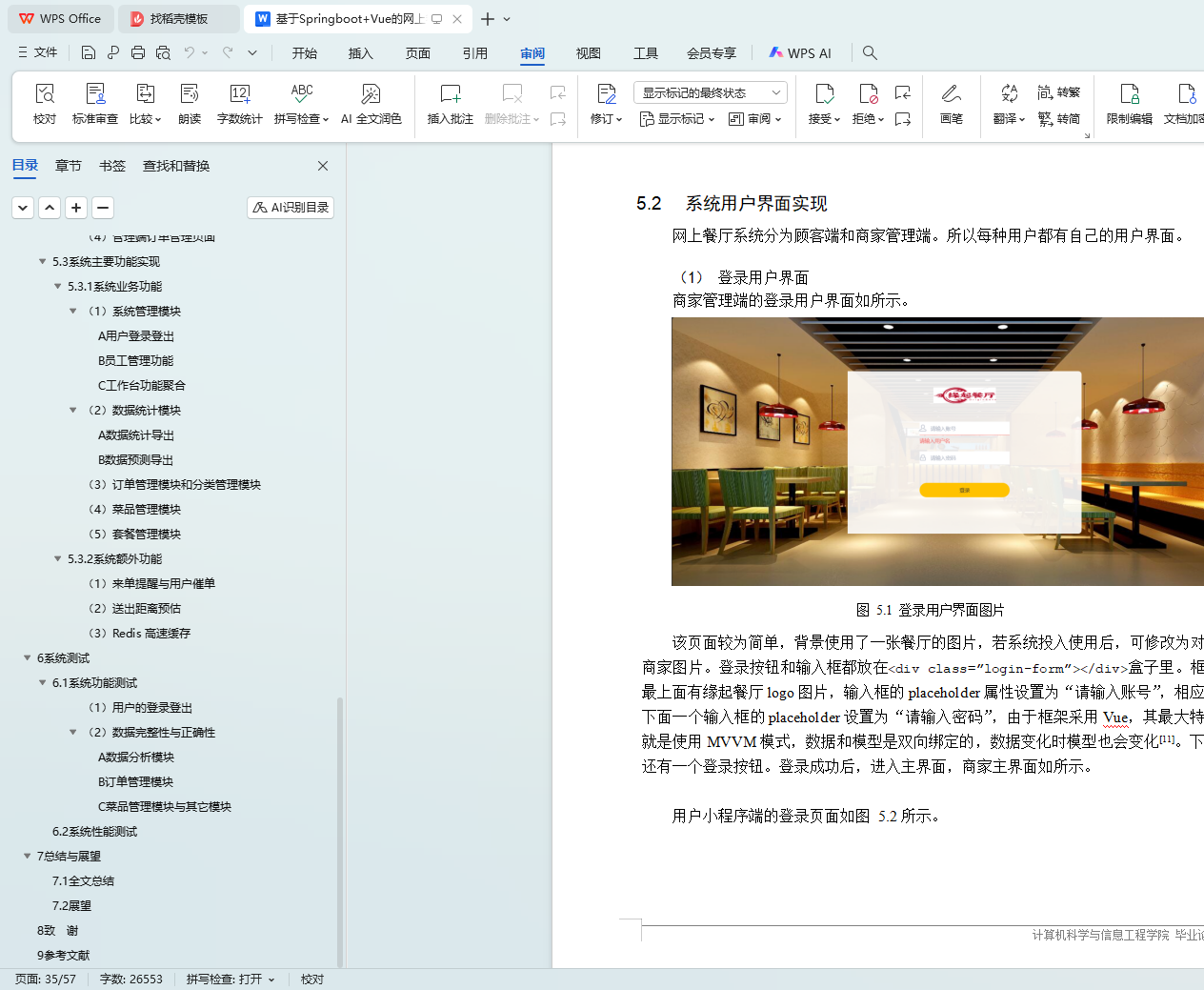The width and height of the screenshot is (1204, 990).
Task: Close the navigation pane with X
Action: click(x=323, y=166)
